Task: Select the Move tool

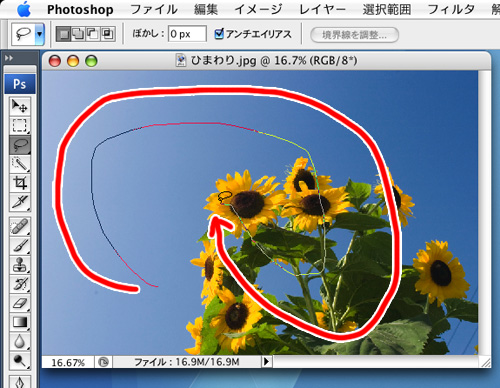Action: click(x=20, y=106)
